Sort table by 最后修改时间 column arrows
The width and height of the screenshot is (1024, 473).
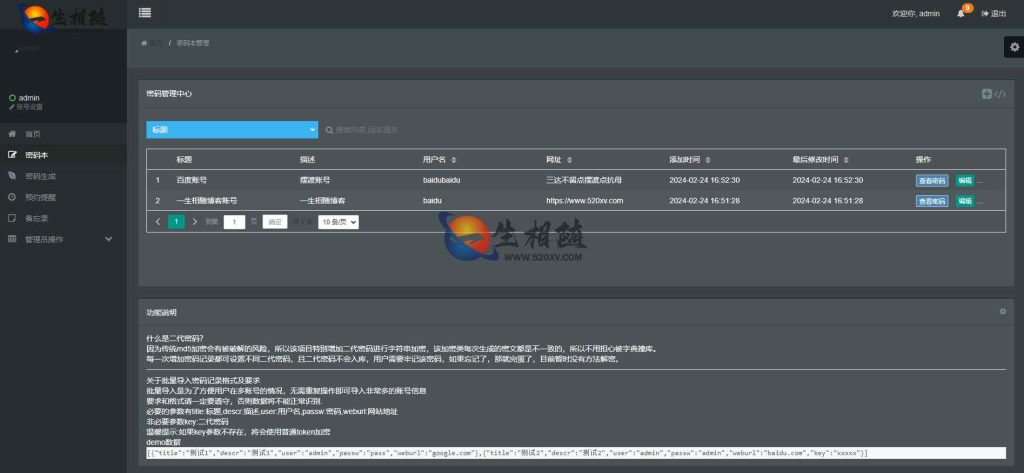[x=846, y=160]
